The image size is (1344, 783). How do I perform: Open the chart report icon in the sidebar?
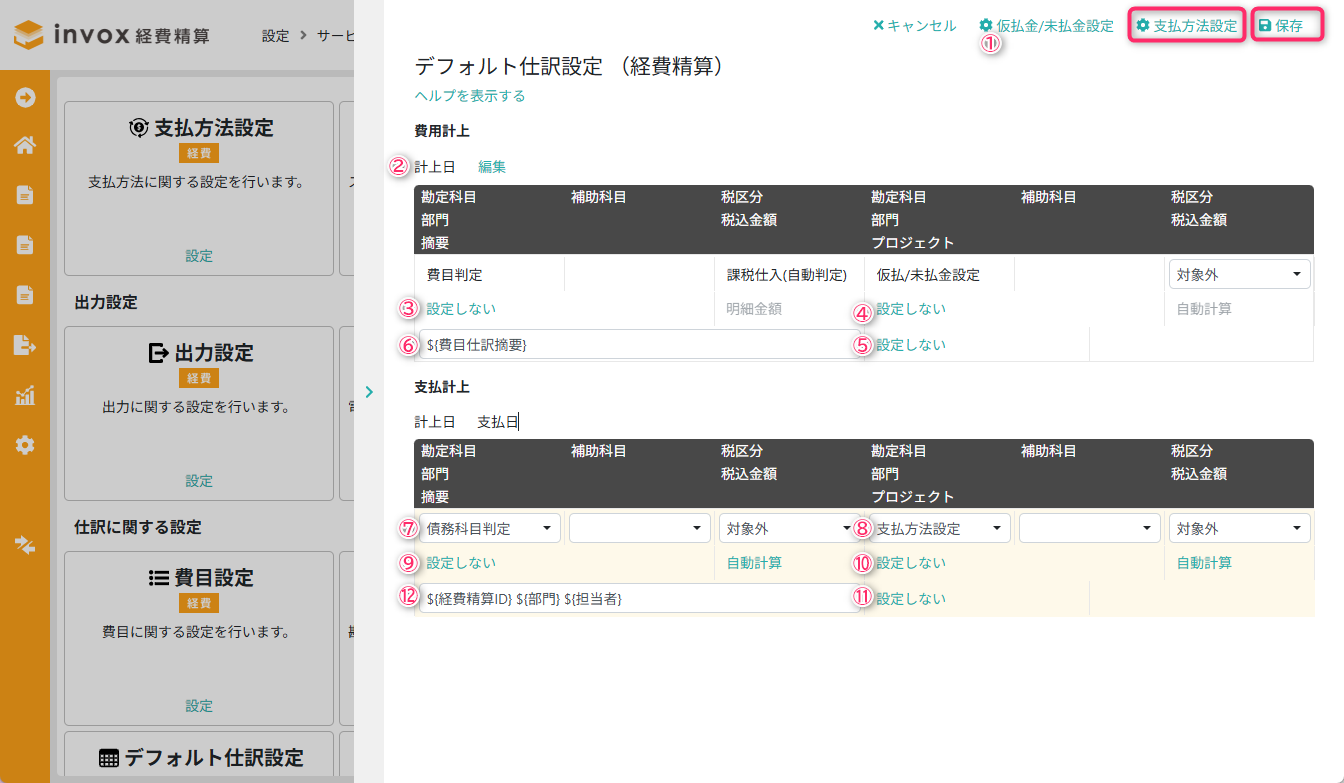[x=25, y=395]
